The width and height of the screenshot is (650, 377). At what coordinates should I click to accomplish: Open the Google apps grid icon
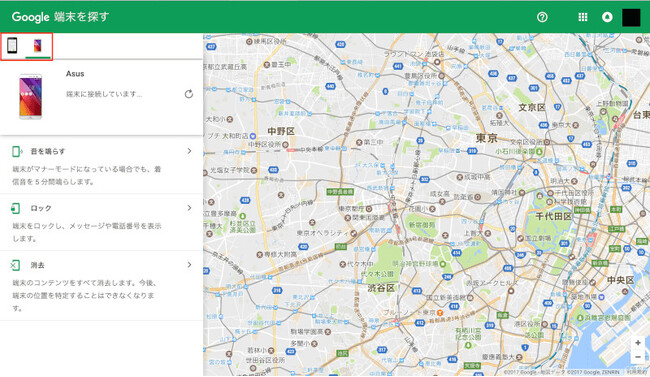coord(583,17)
